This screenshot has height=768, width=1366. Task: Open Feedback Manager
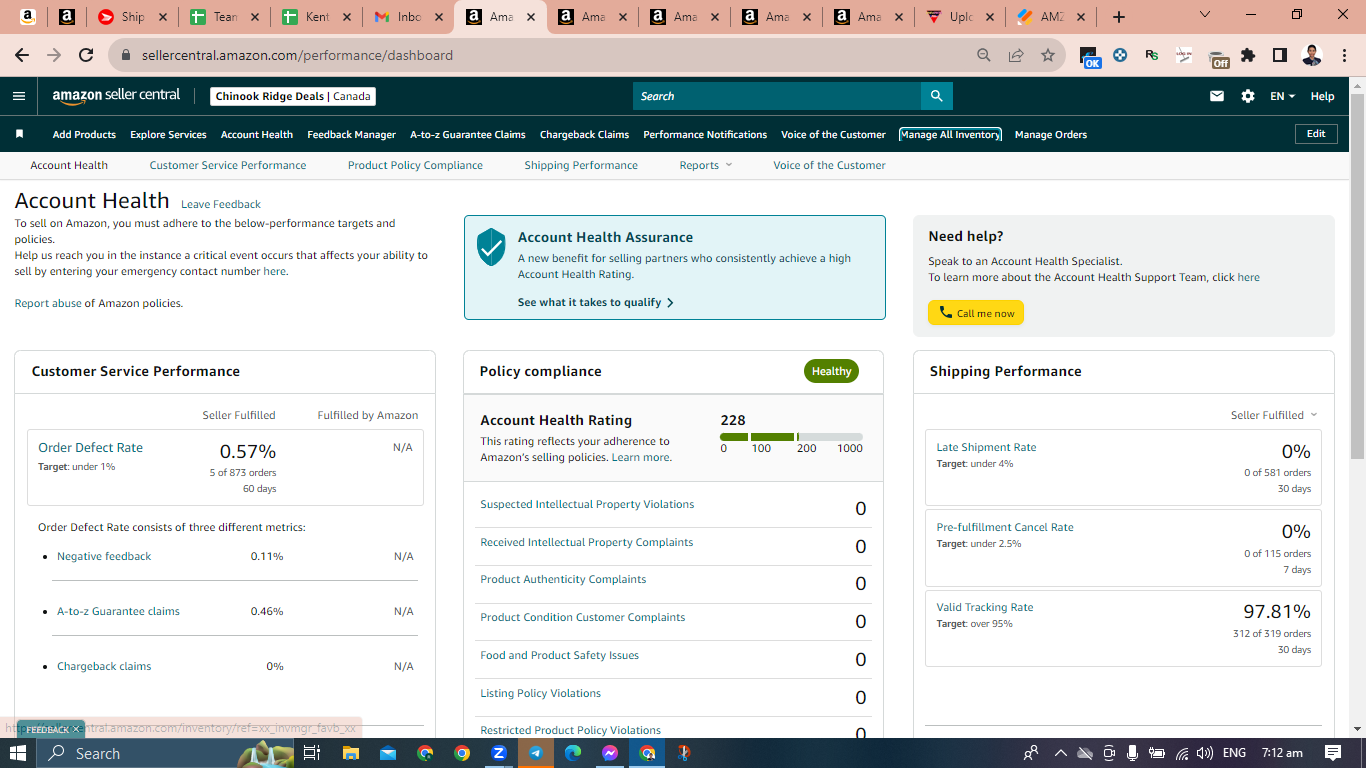[x=351, y=134]
